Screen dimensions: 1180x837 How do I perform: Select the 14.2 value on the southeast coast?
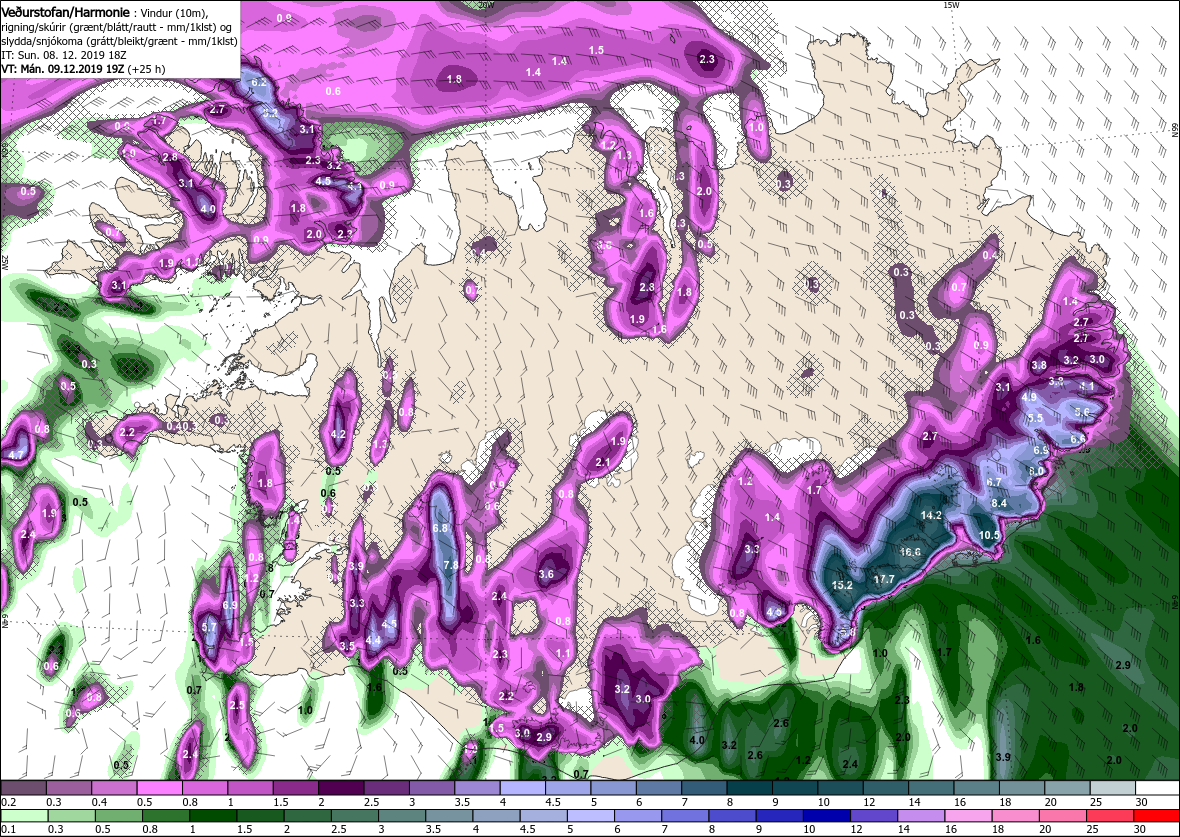point(931,516)
